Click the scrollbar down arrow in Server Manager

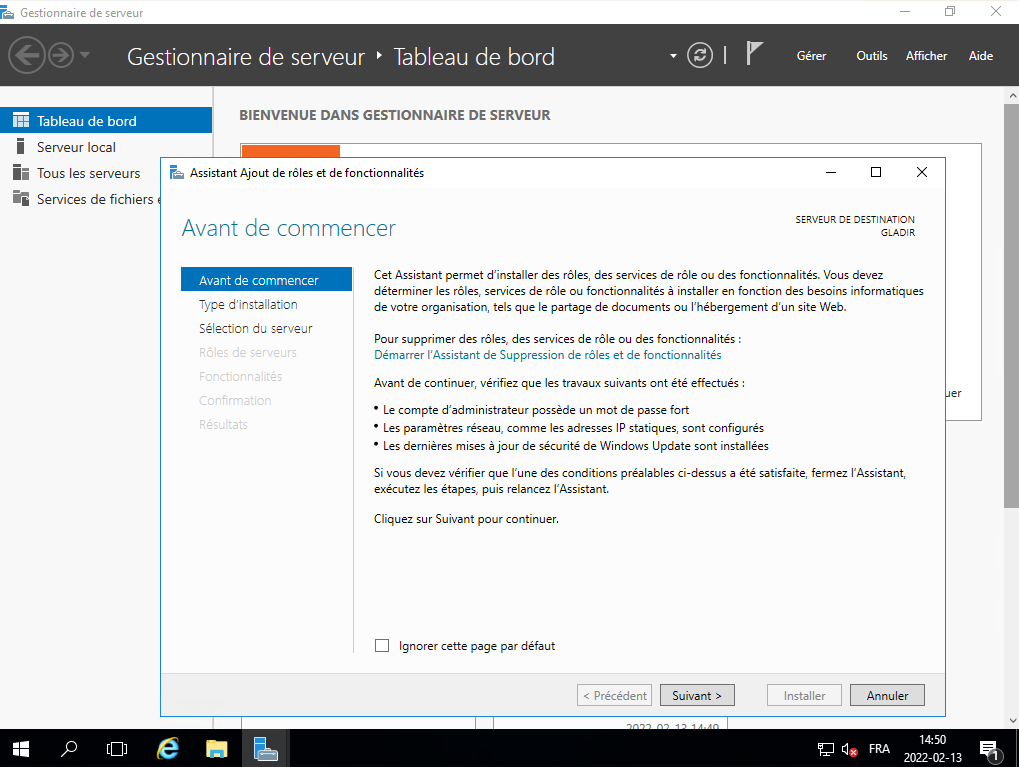pos(1012,720)
